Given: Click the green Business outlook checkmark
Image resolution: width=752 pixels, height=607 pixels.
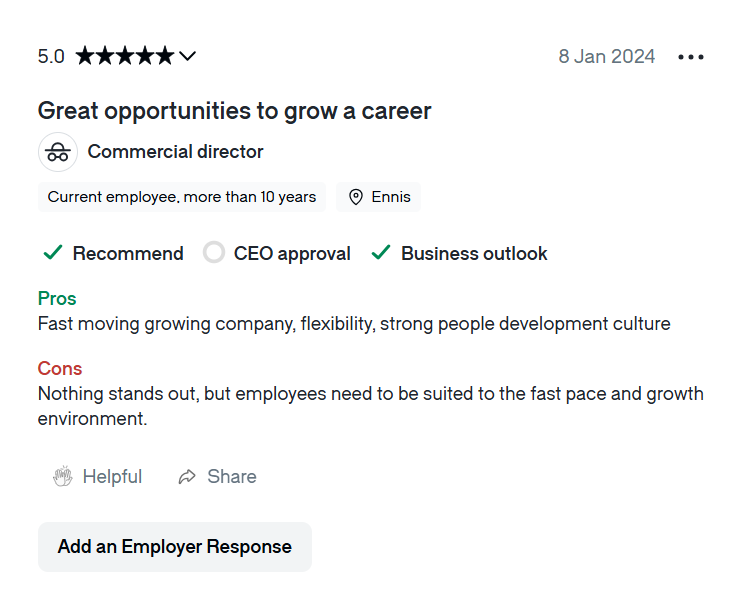Looking at the screenshot, I should [380, 253].
